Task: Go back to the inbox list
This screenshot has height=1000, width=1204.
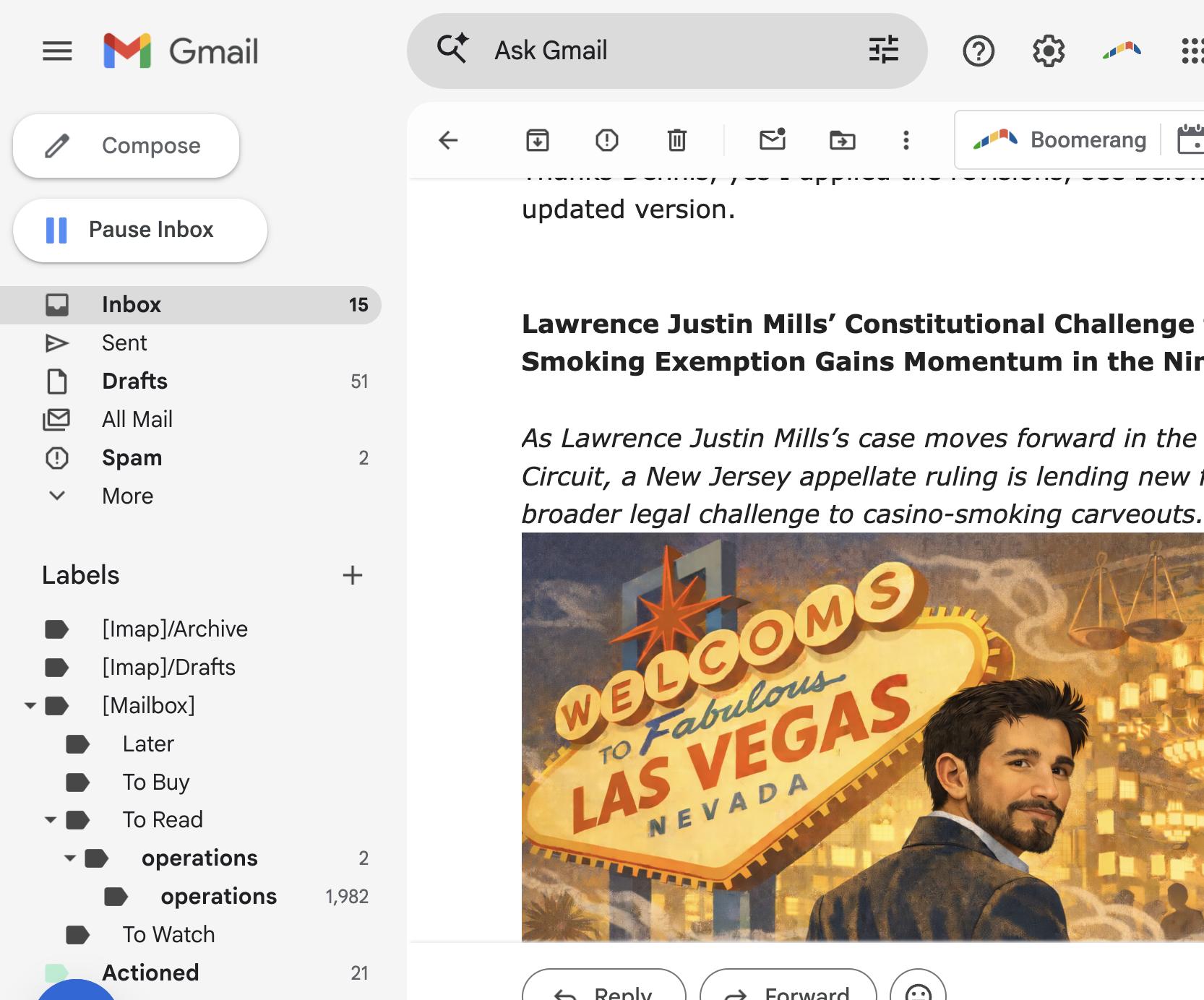Action: point(448,140)
